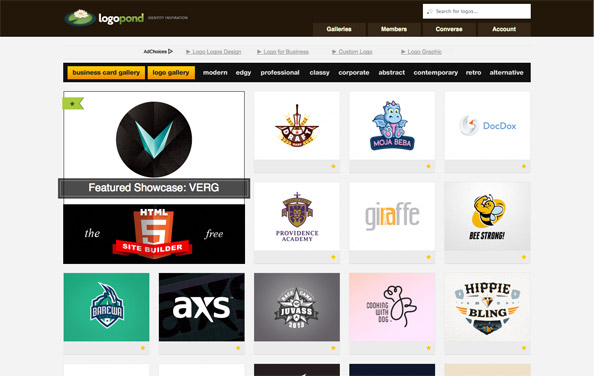Click the green featured star ribbon

coord(73,103)
